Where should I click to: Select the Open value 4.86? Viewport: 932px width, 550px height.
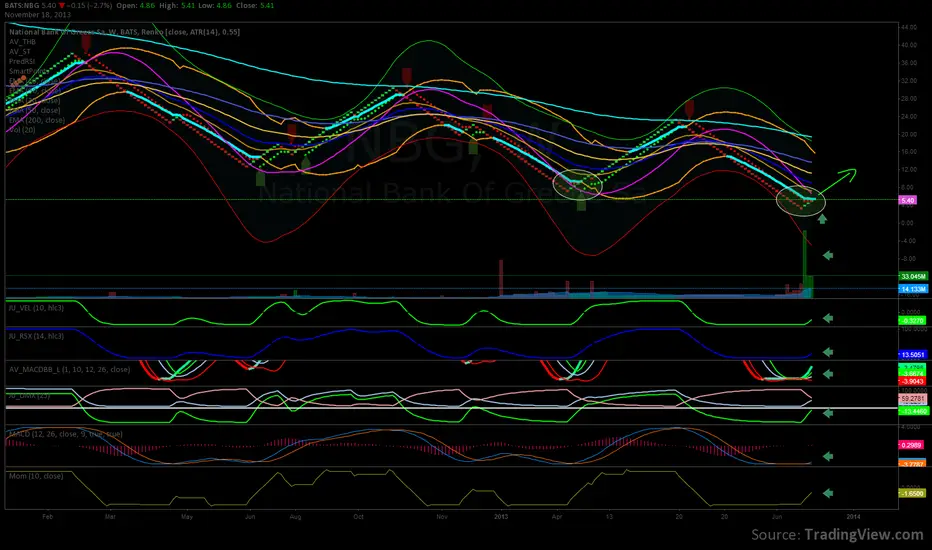[x=148, y=5]
